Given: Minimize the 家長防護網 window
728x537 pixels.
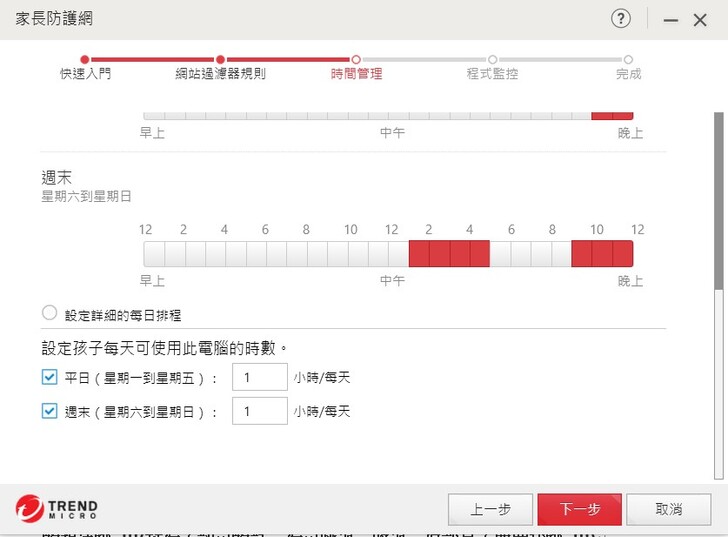Looking at the screenshot, I should point(670,20).
